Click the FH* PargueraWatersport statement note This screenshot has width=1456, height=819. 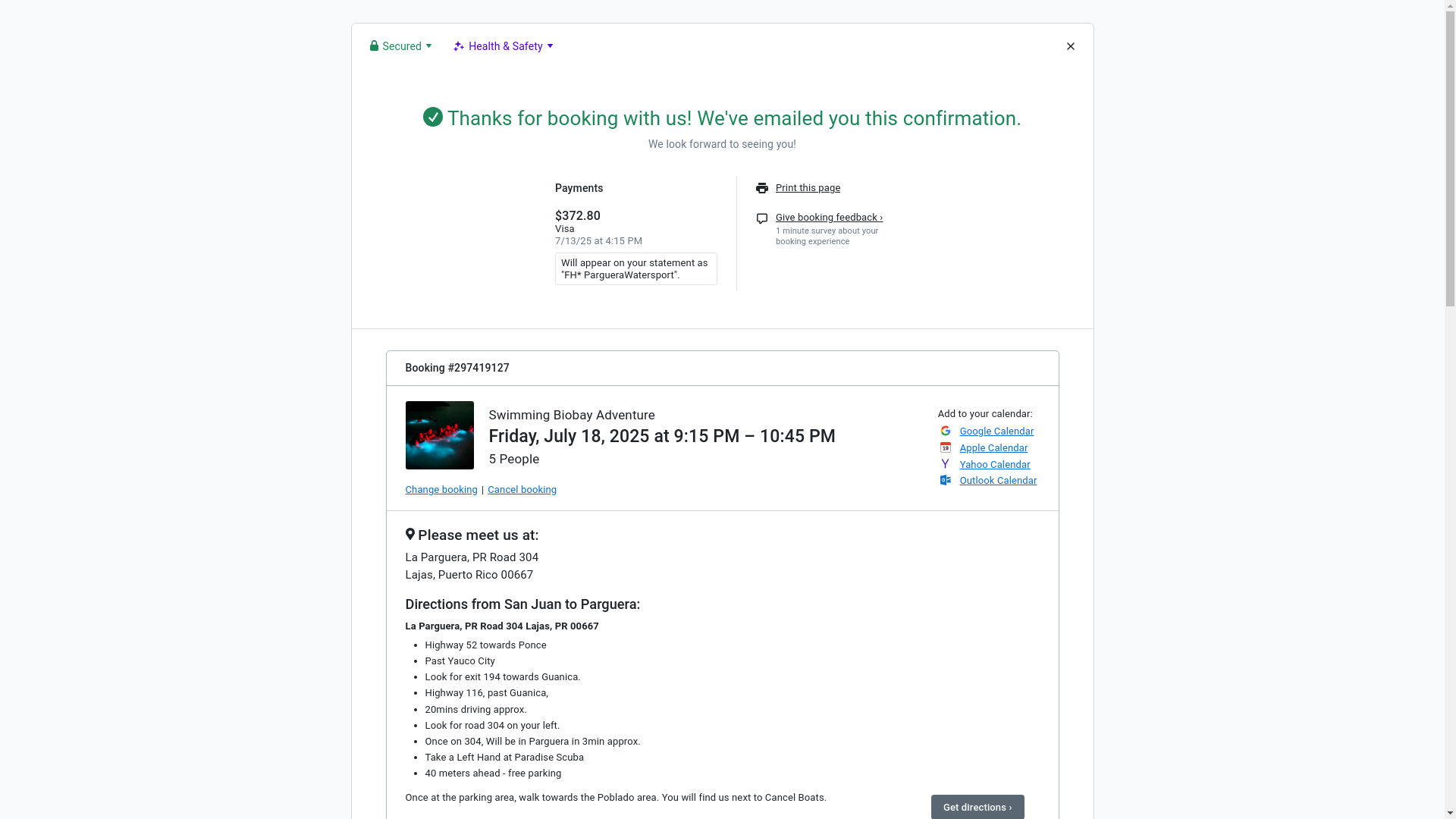(x=636, y=269)
